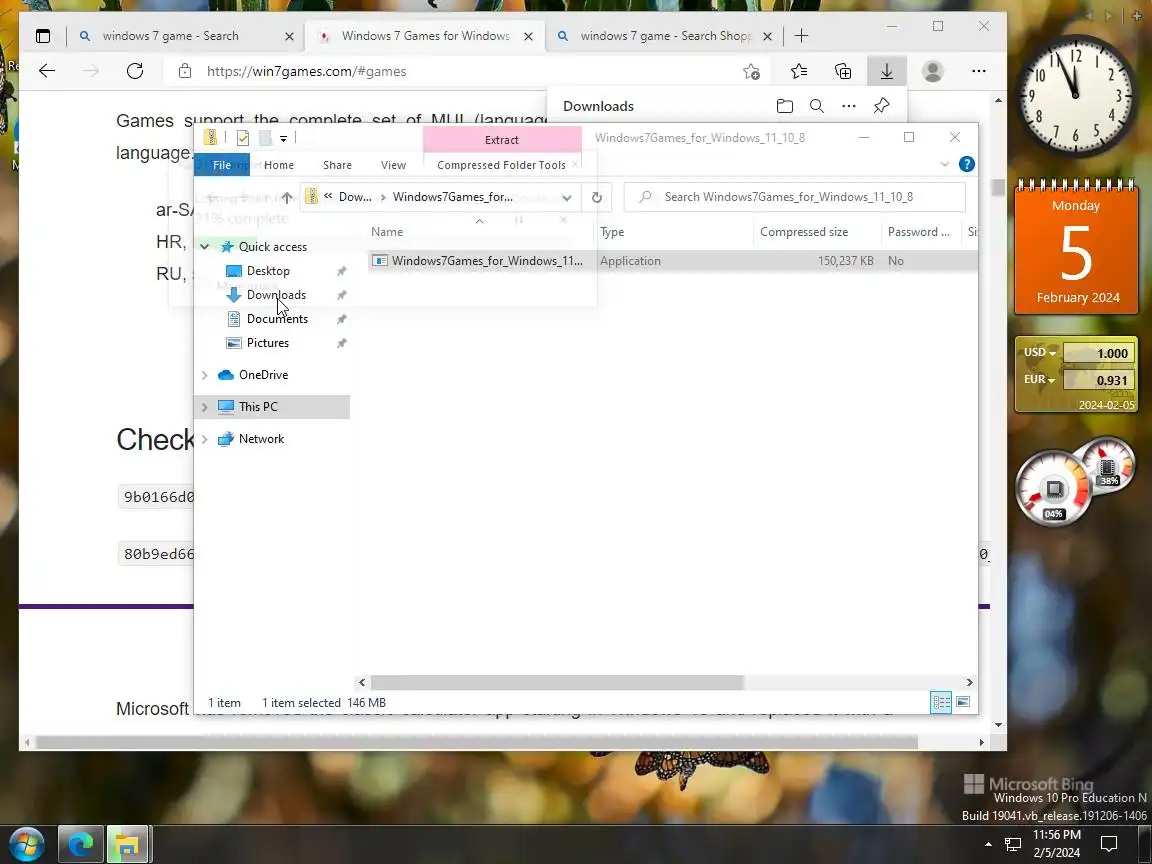The image size is (1152, 864).
Task: Expand This PC tree node
Action: click(x=204, y=406)
